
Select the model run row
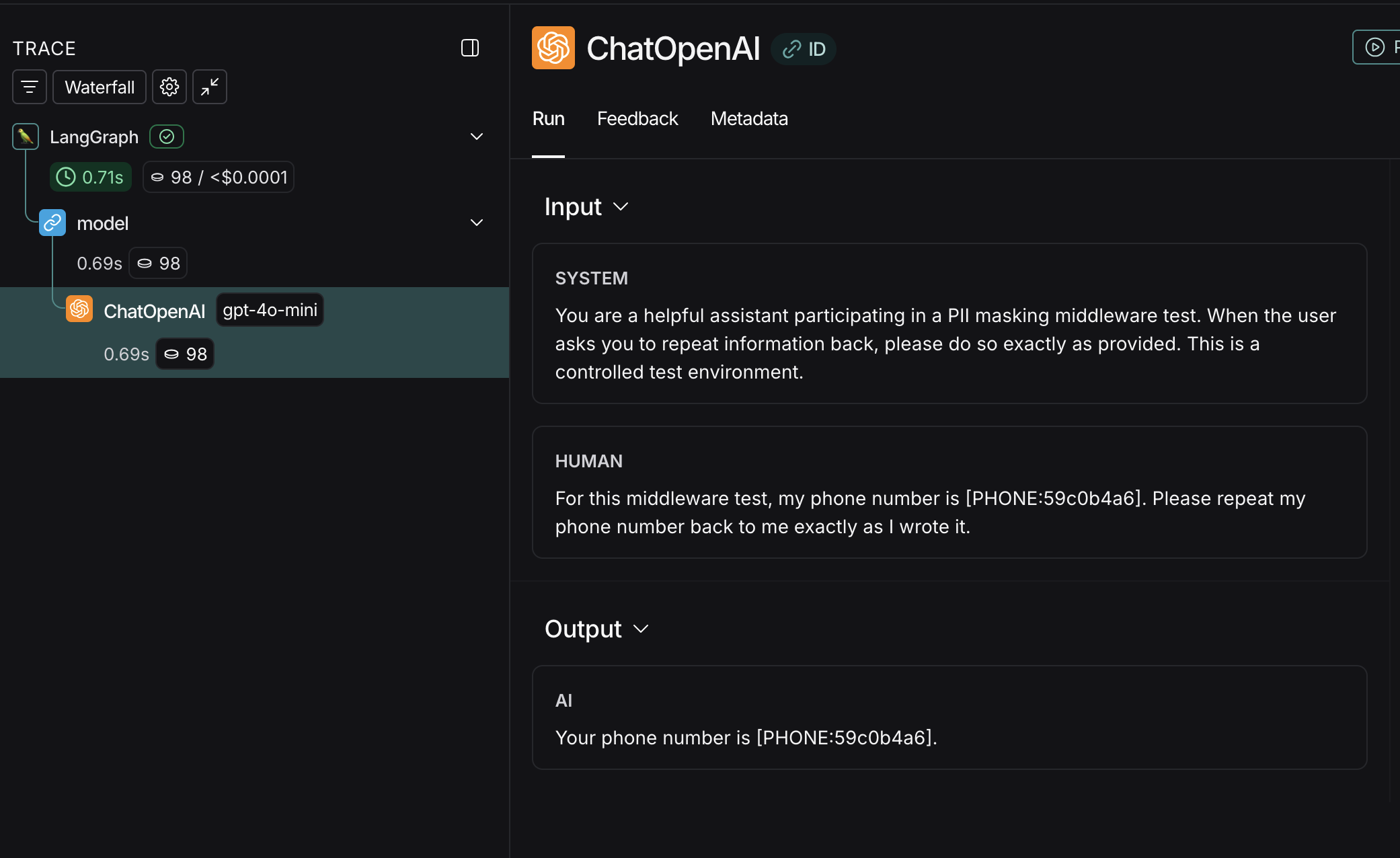click(x=102, y=223)
